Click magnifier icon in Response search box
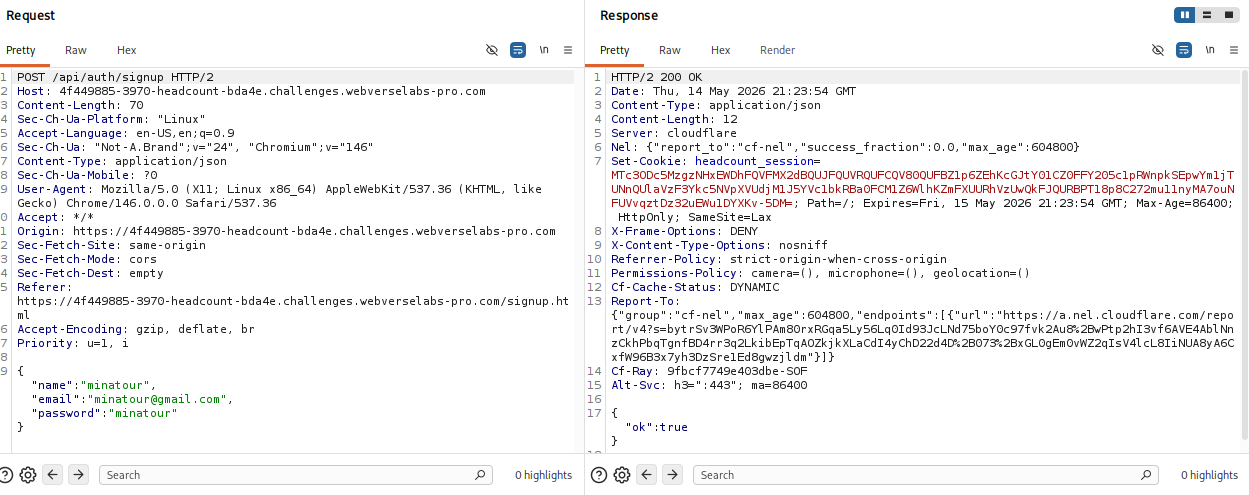The image size is (1249, 495). pyautogui.click(x=1148, y=475)
